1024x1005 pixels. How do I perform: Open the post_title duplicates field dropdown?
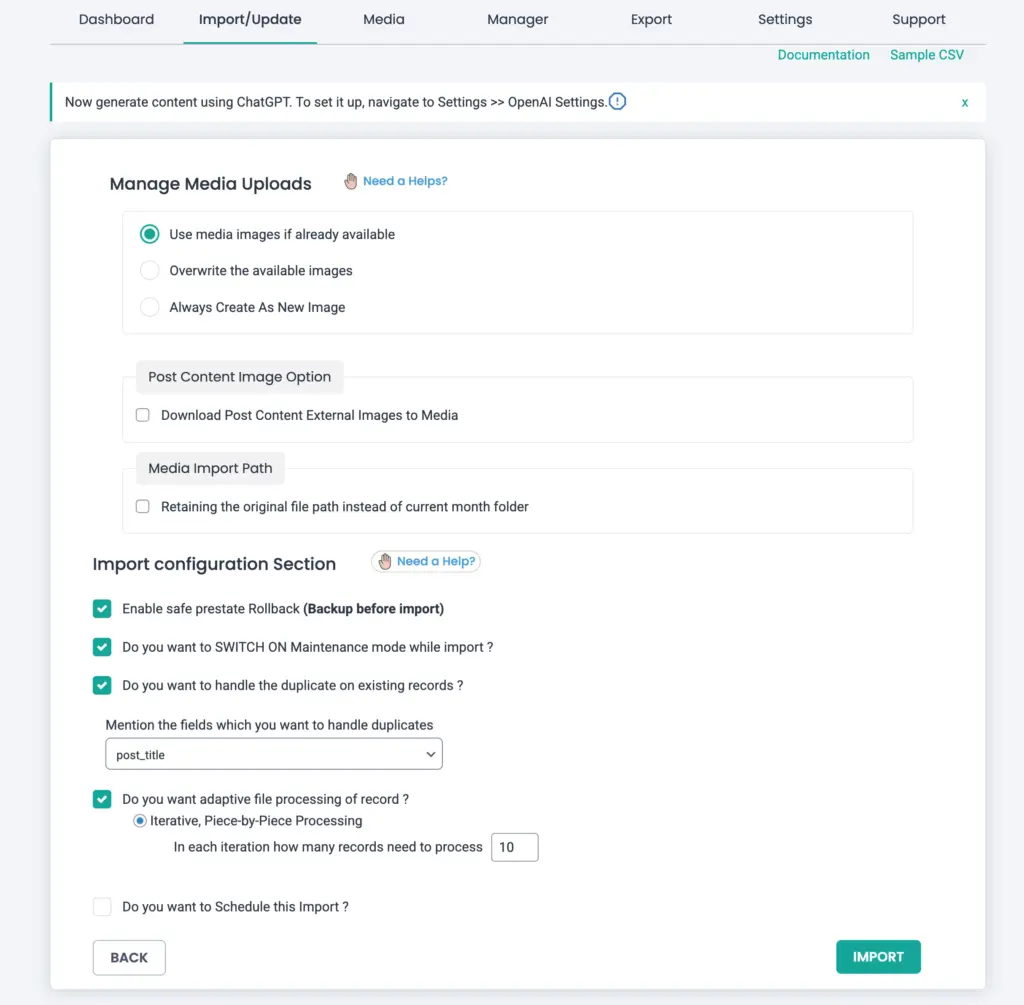tap(273, 753)
